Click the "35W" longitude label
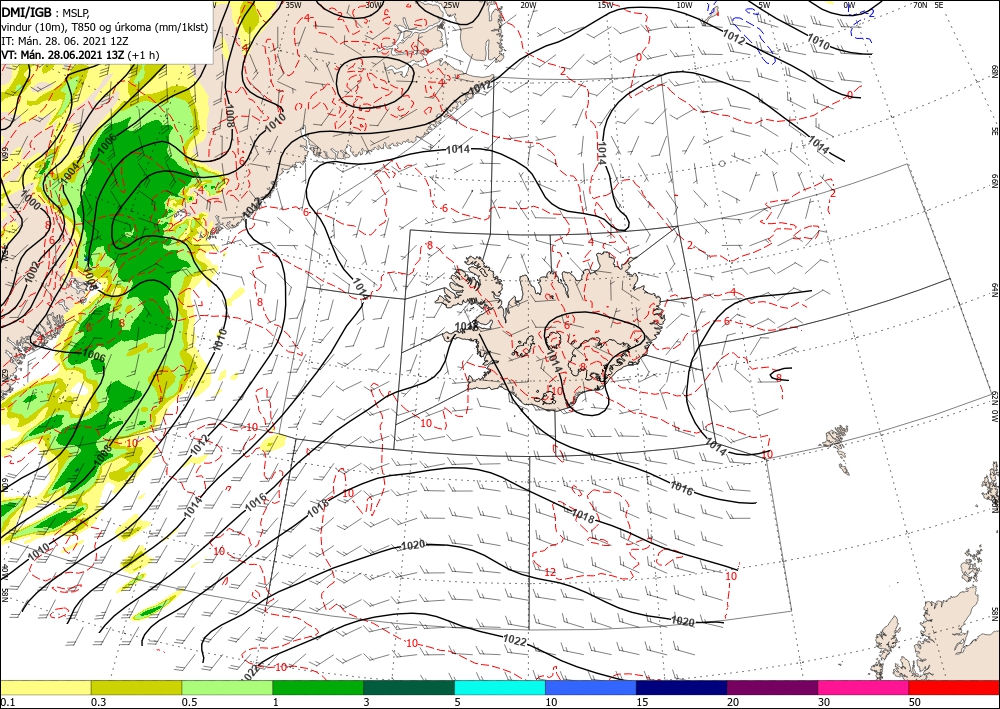This screenshot has width=1000, height=709. tap(293, 5)
